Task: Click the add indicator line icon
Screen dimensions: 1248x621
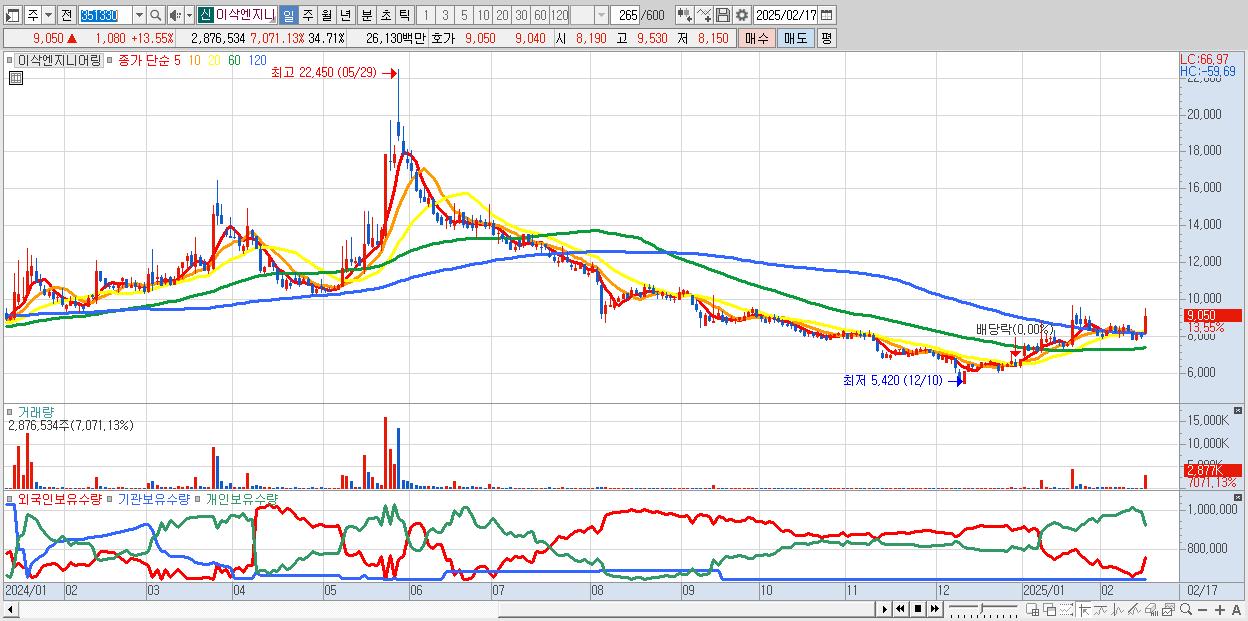Action: point(704,15)
